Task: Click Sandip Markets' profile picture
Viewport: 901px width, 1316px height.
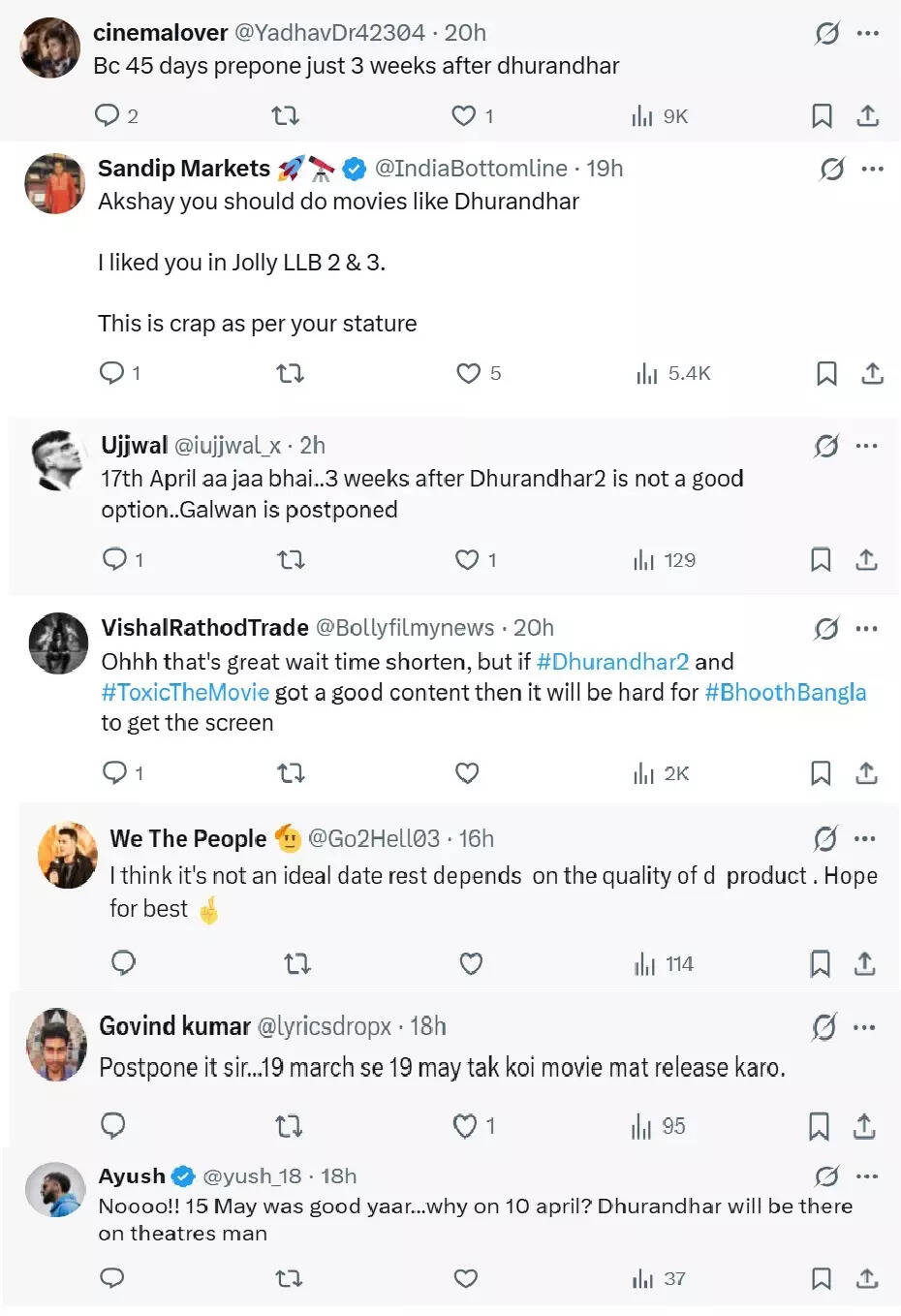Action: tap(55, 182)
